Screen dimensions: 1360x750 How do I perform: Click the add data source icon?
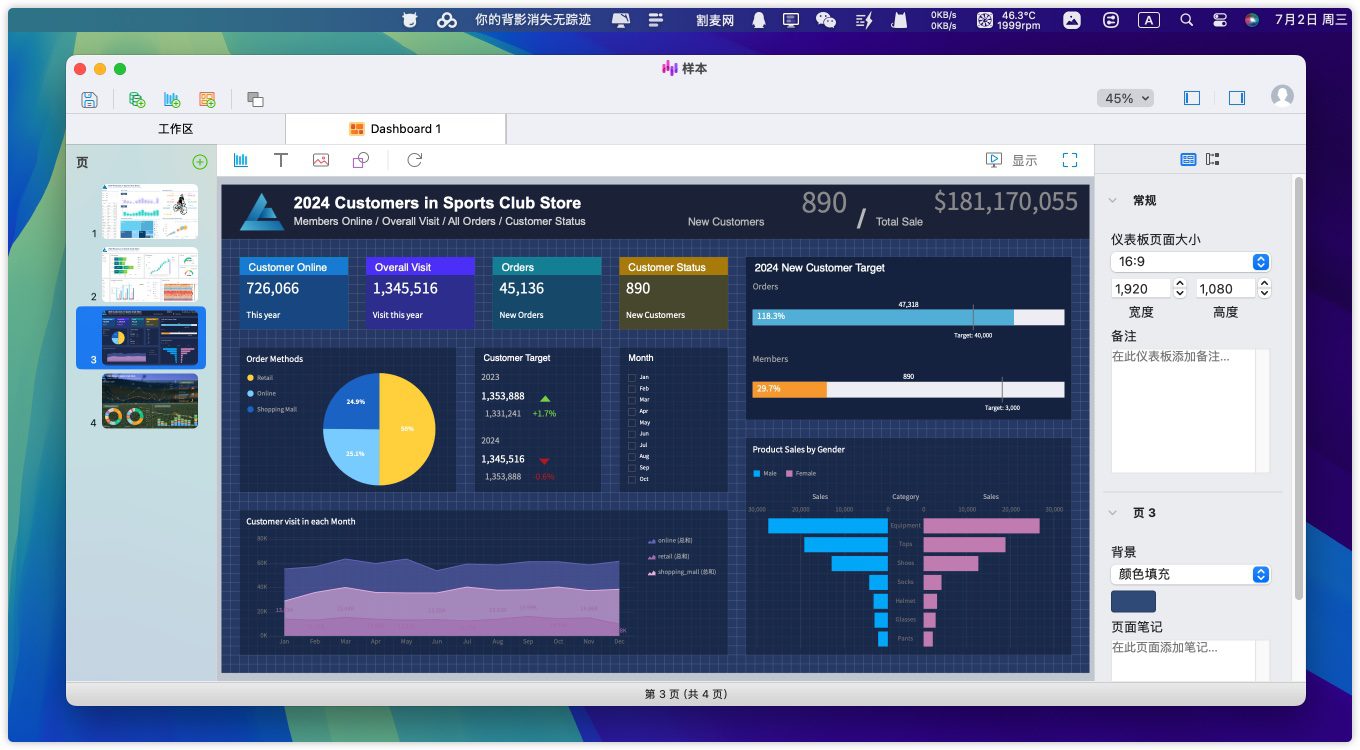point(137,99)
